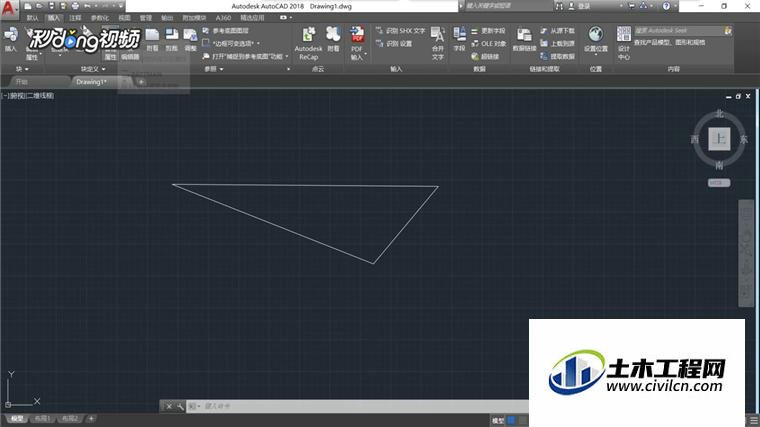Click the print icon in quick access toolbar

(75, 6)
